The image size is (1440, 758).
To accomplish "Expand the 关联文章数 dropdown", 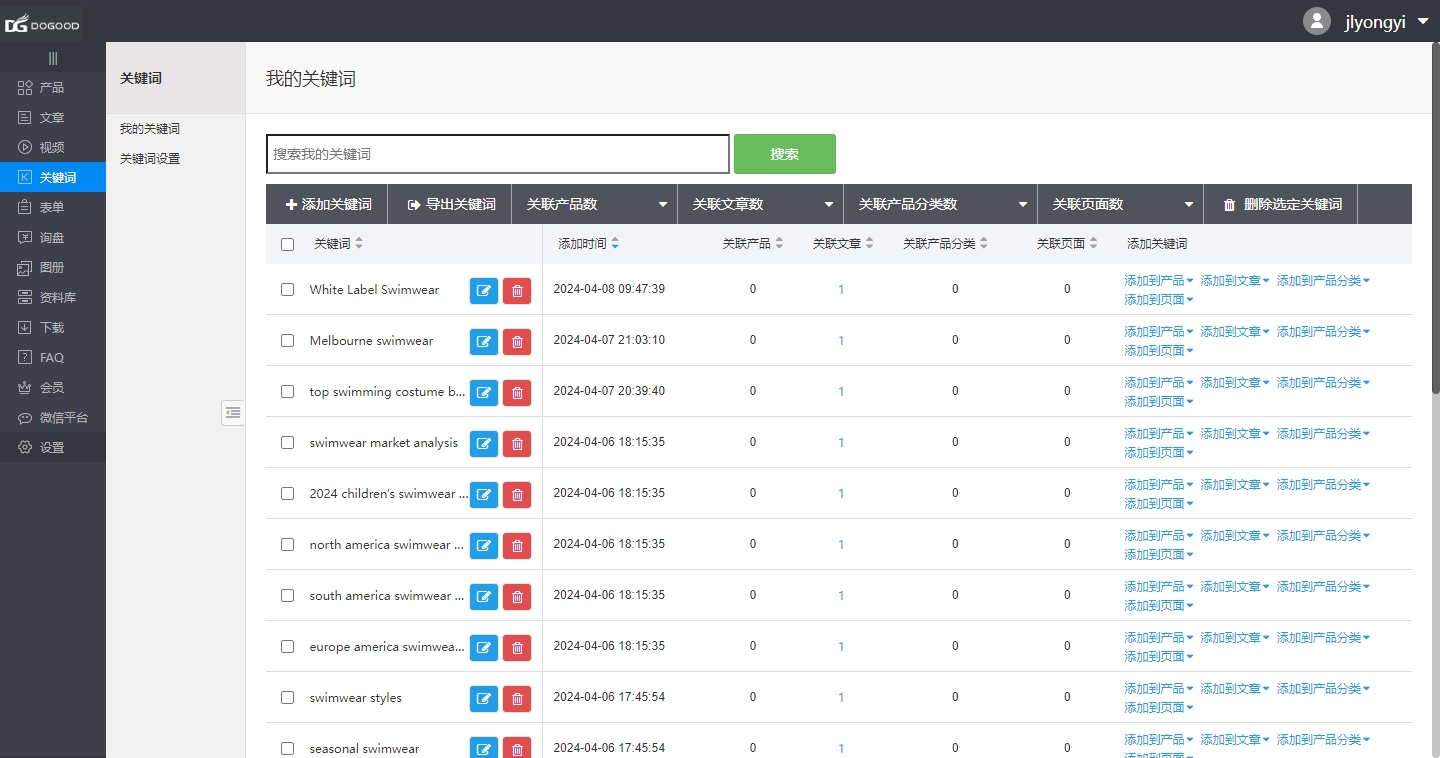I will coord(760,204).
